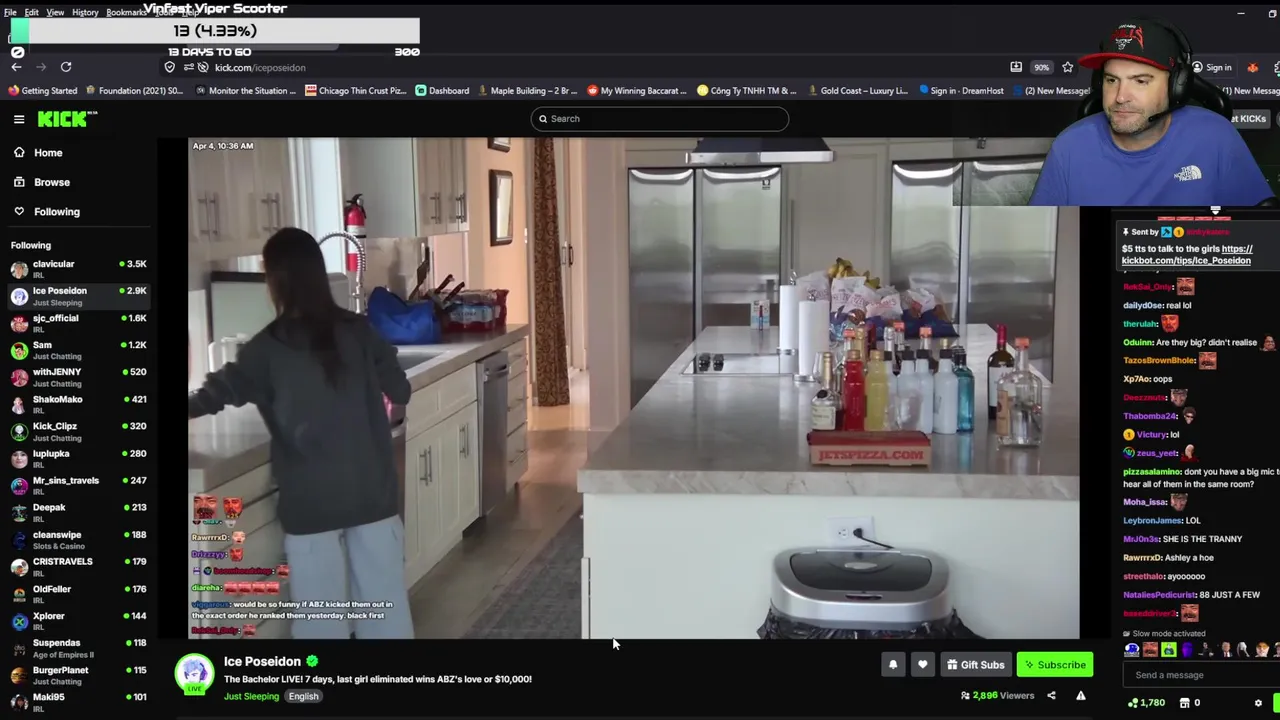Open cleanswipe channel in sidebar
This screenshot has width=1280, height=720.
(x=78, y=539)
